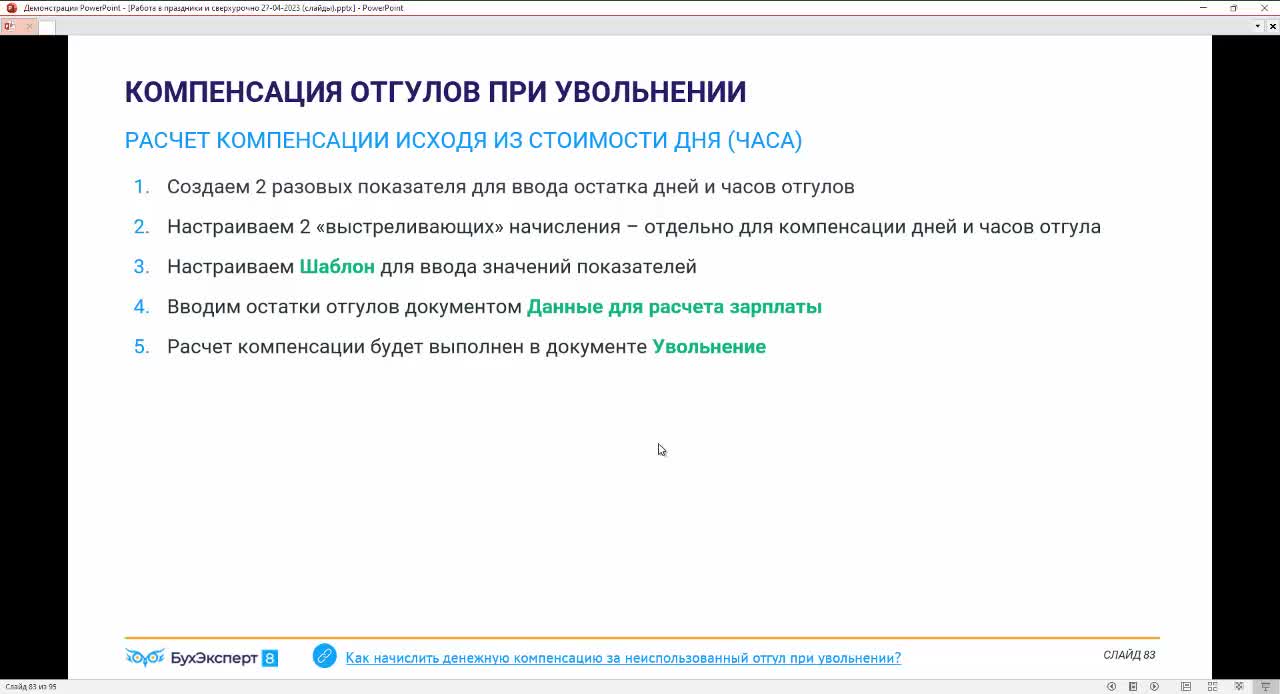Click the slide counter in status bar
Image resolution: width=1280 pixels, height=694 pixels.
(28, 687)
